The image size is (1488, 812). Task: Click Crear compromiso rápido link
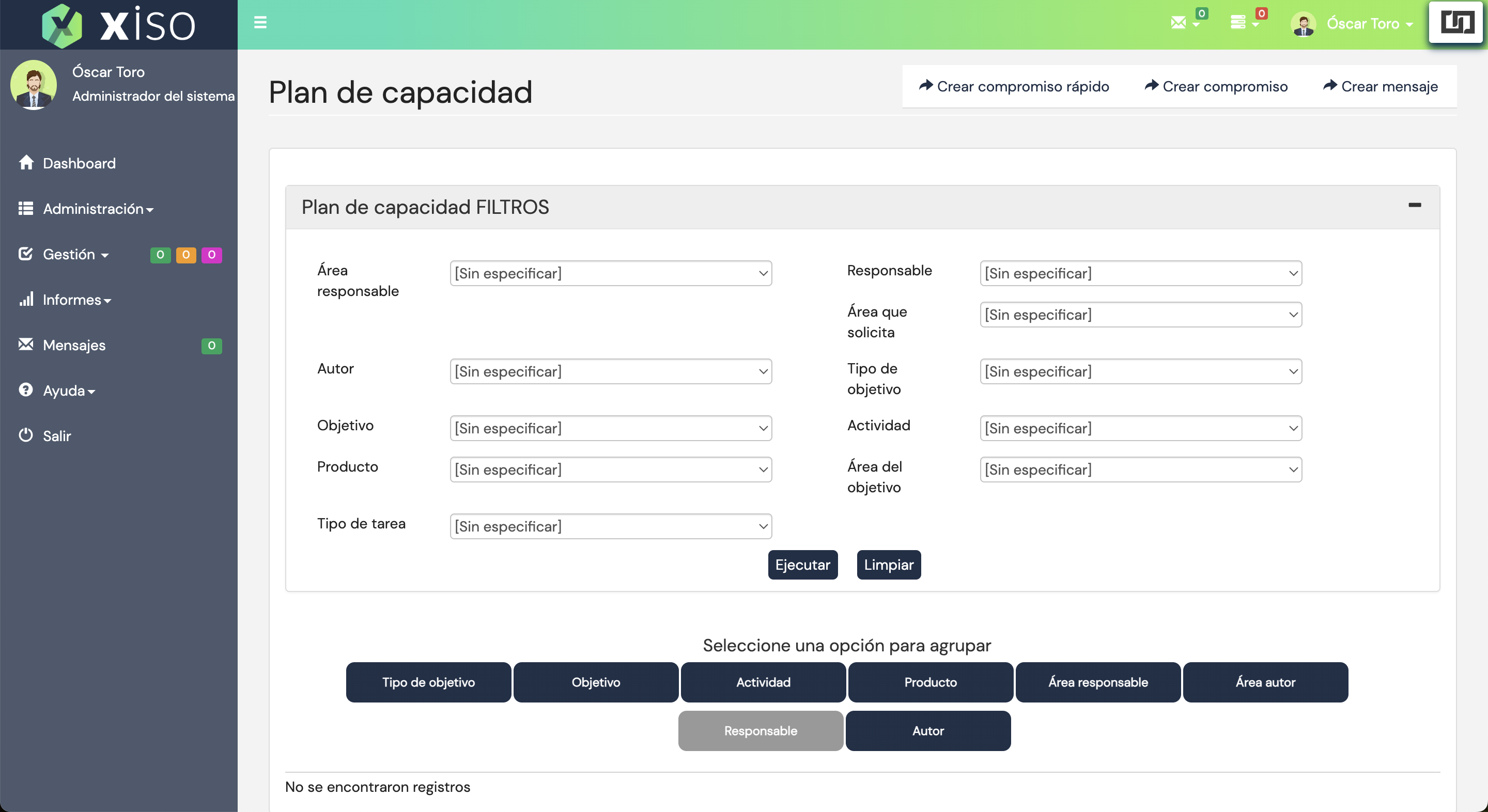(1014, 87)
